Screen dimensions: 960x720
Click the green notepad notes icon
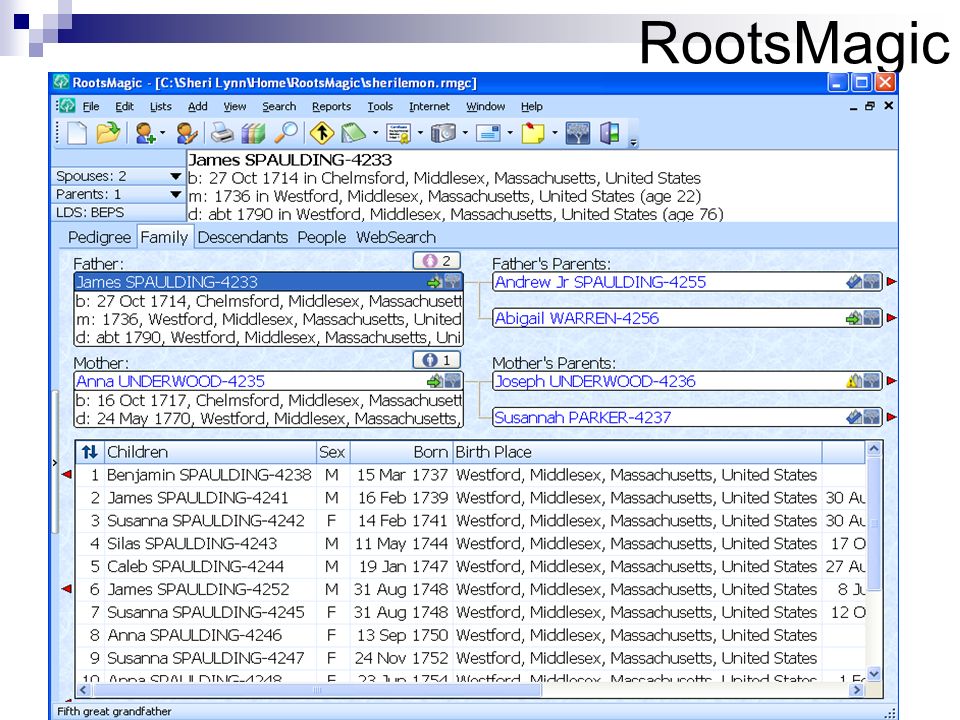[353, 133]
